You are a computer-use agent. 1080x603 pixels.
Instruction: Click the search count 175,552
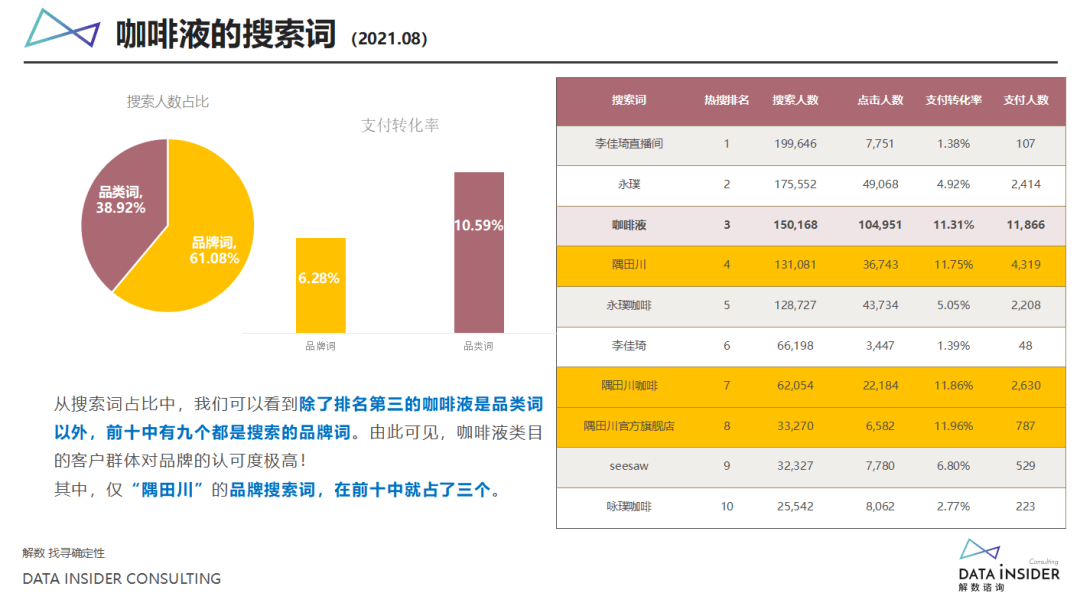(796, 184)
